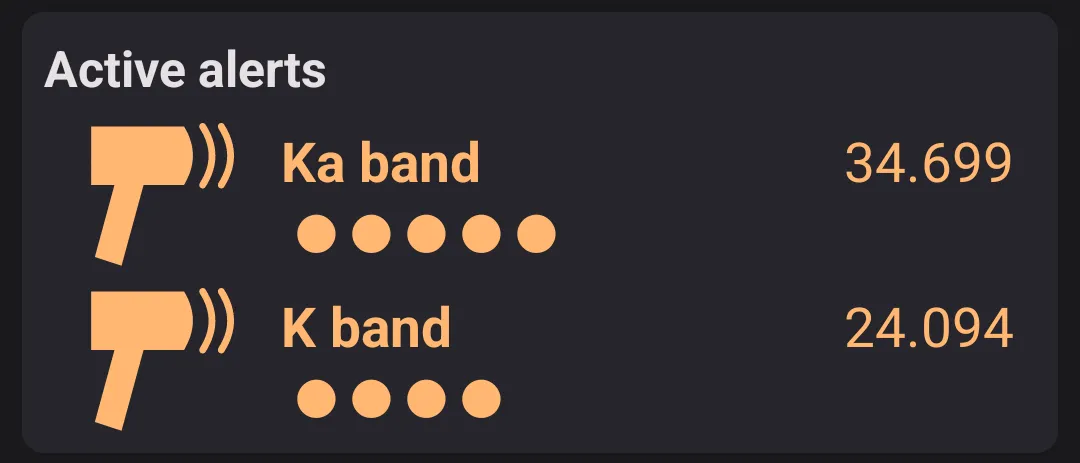Click the 24.094 frequency value
The width and height of the screenshot is (1080, 463).
(929, 329)
